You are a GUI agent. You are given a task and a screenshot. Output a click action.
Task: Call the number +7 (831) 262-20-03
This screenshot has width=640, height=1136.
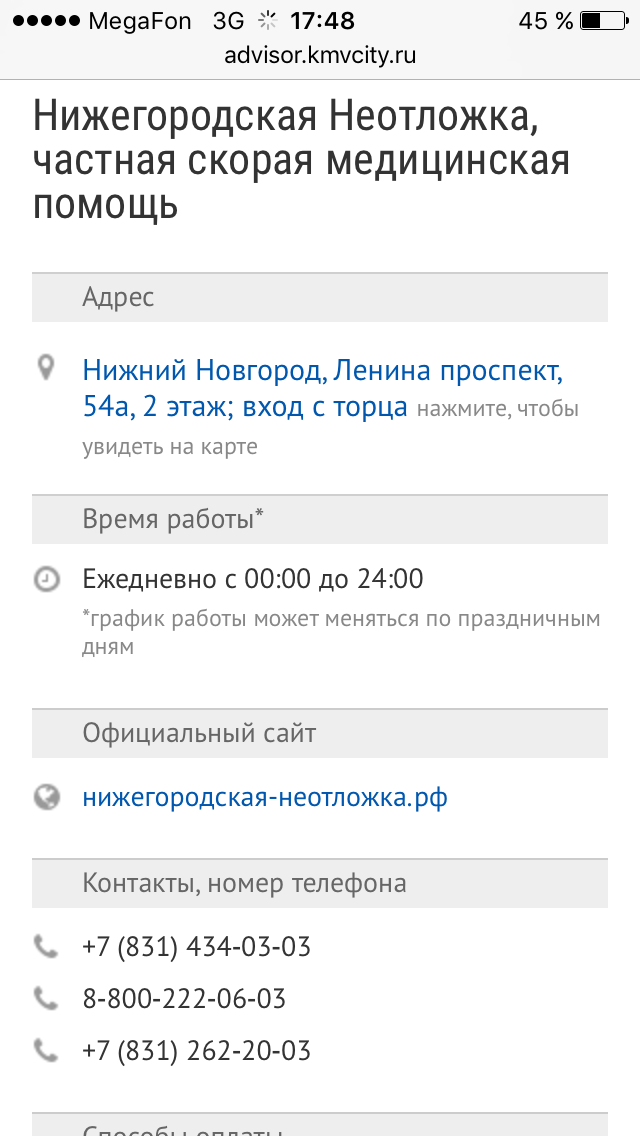tap(196, 1051)
